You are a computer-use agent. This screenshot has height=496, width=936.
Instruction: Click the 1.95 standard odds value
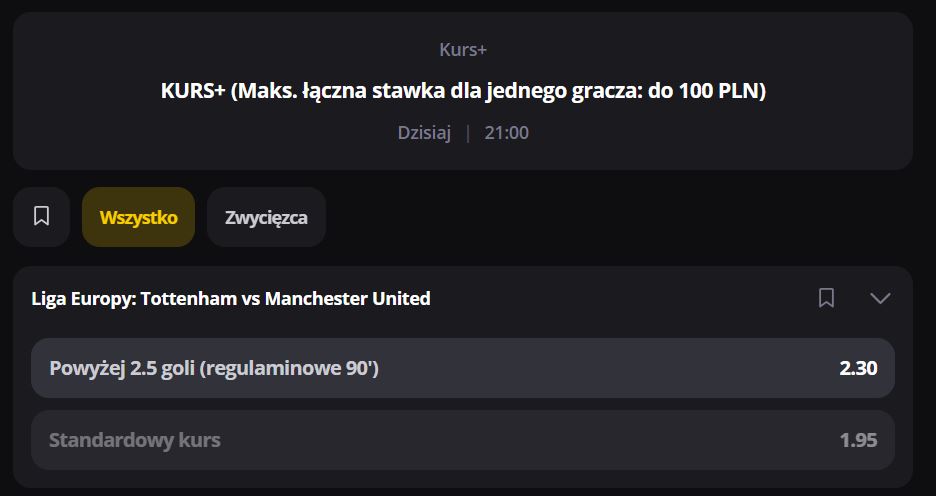point(858,440)
